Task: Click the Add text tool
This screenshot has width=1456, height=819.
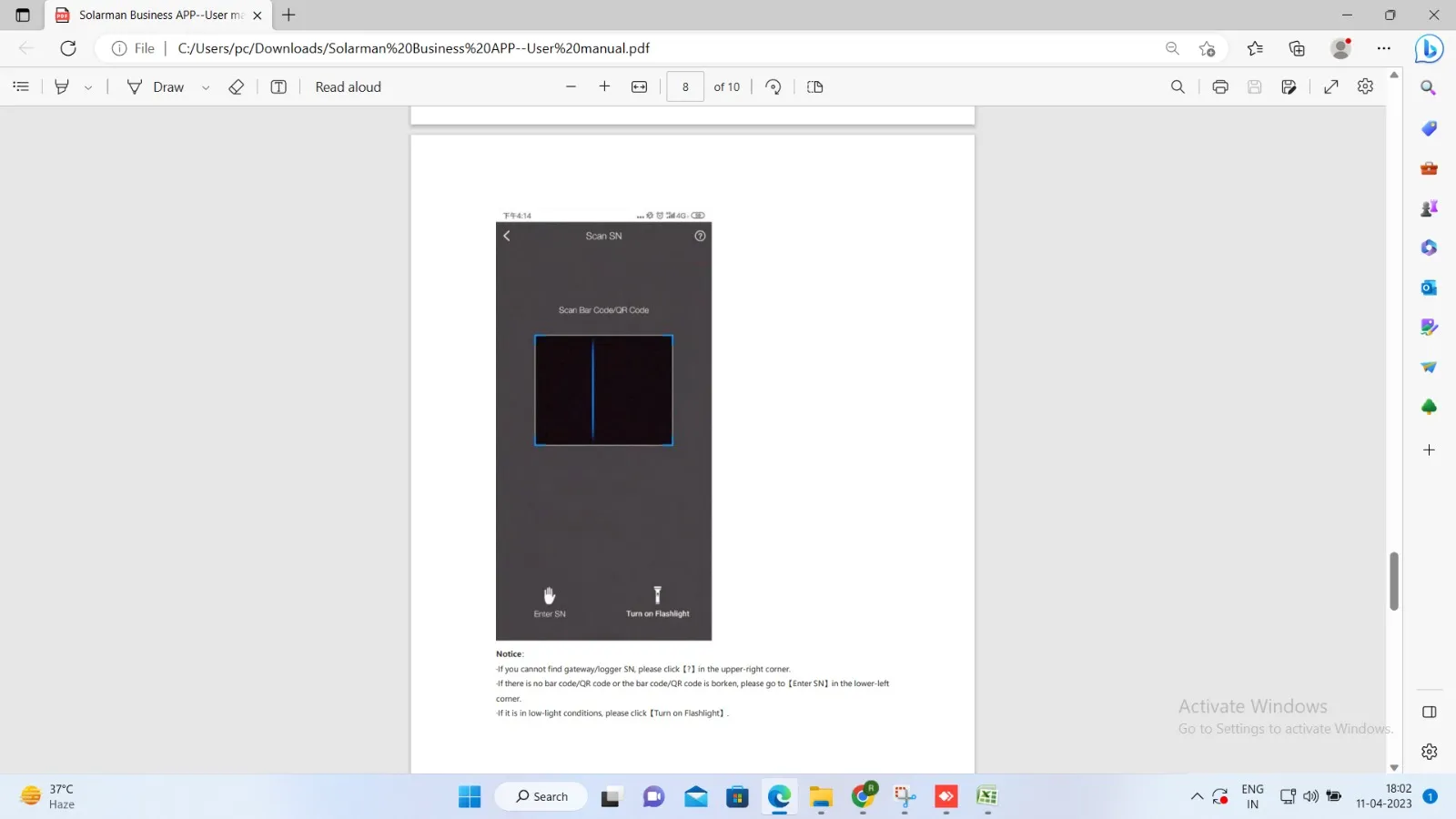Action: pos(278,86)
